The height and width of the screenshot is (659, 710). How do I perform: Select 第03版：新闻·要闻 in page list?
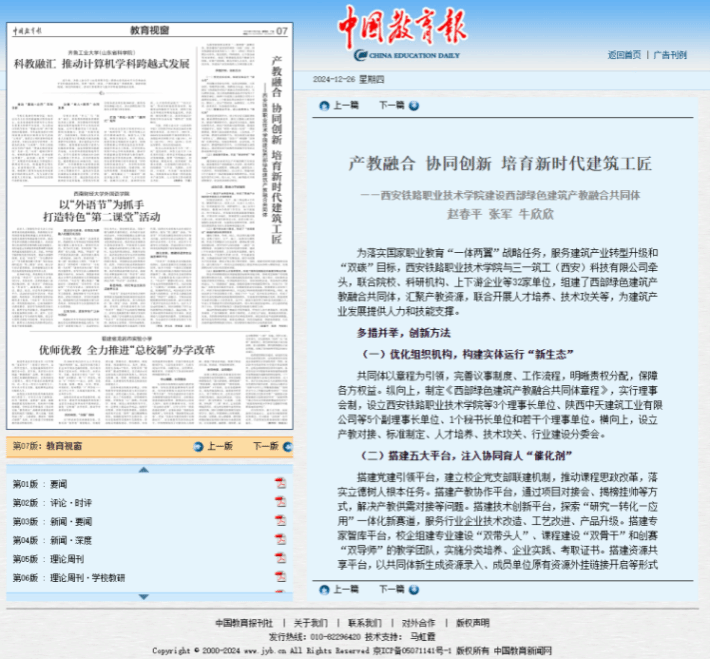pyautogui.click(x=52, y=521)
